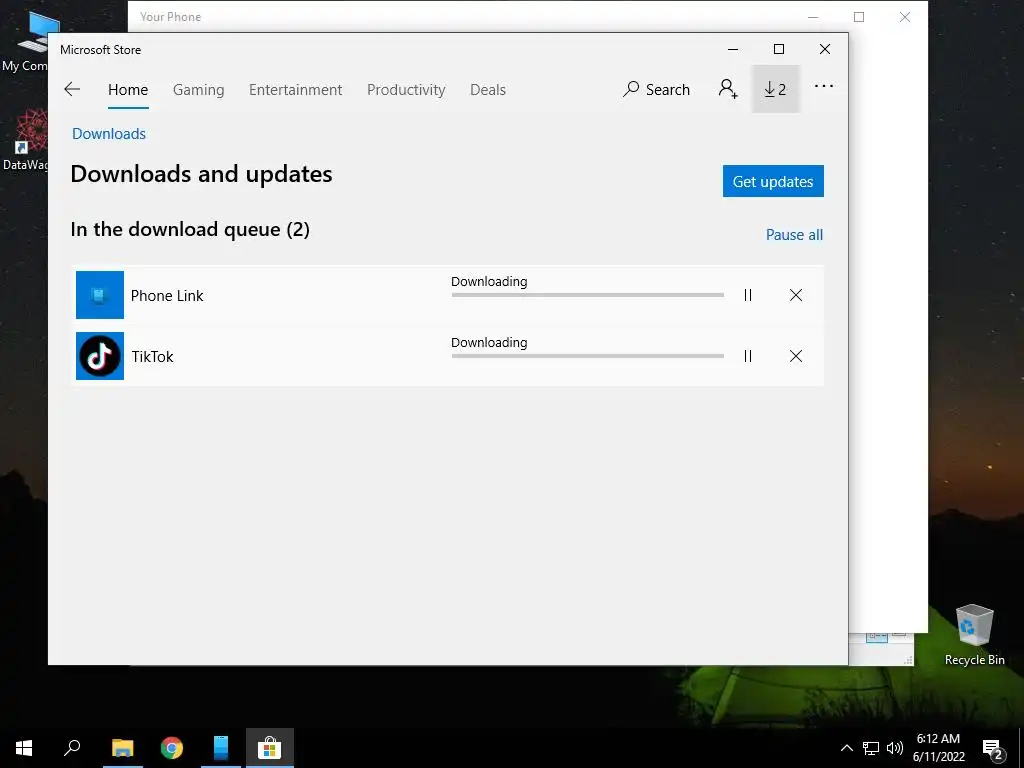Open the network status tray icon
1024x768 pixels.
[871, 748]
